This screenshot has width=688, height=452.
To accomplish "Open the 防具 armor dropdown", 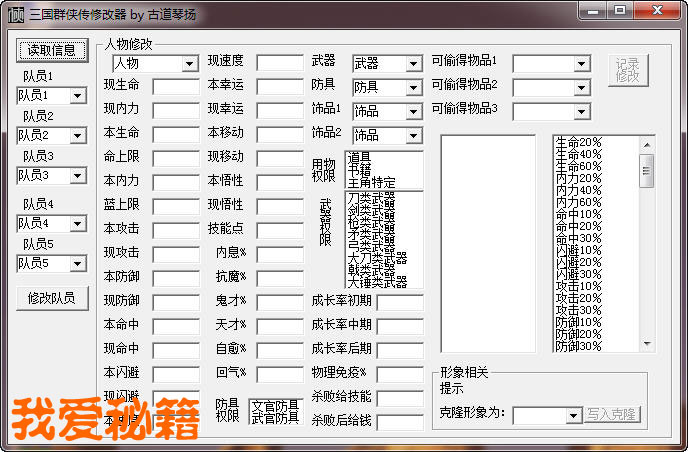I will tap(413, 88).
